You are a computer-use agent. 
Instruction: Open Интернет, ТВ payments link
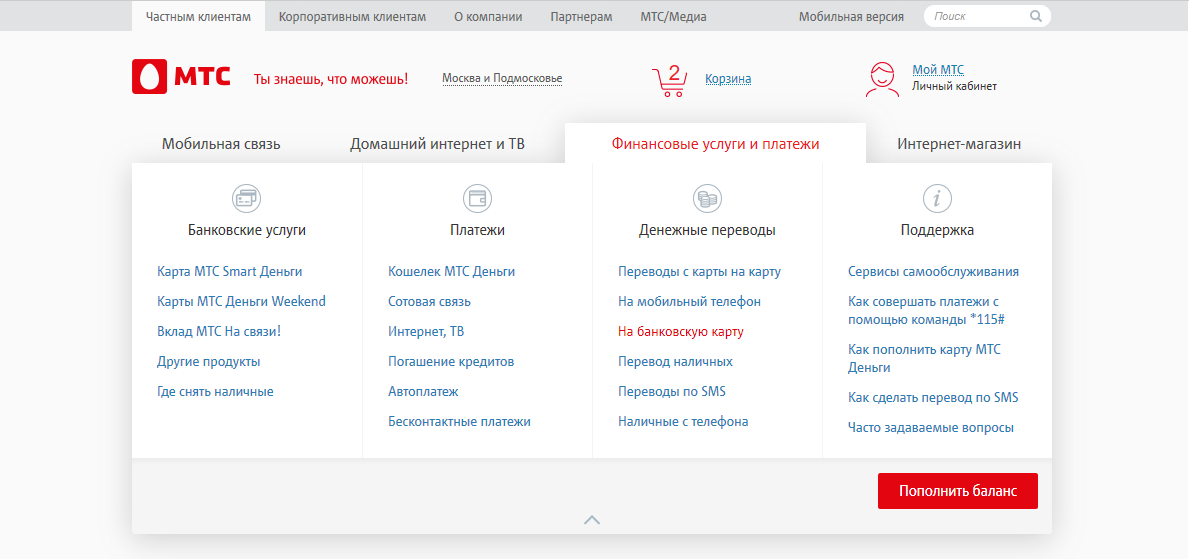pos(426,331)
